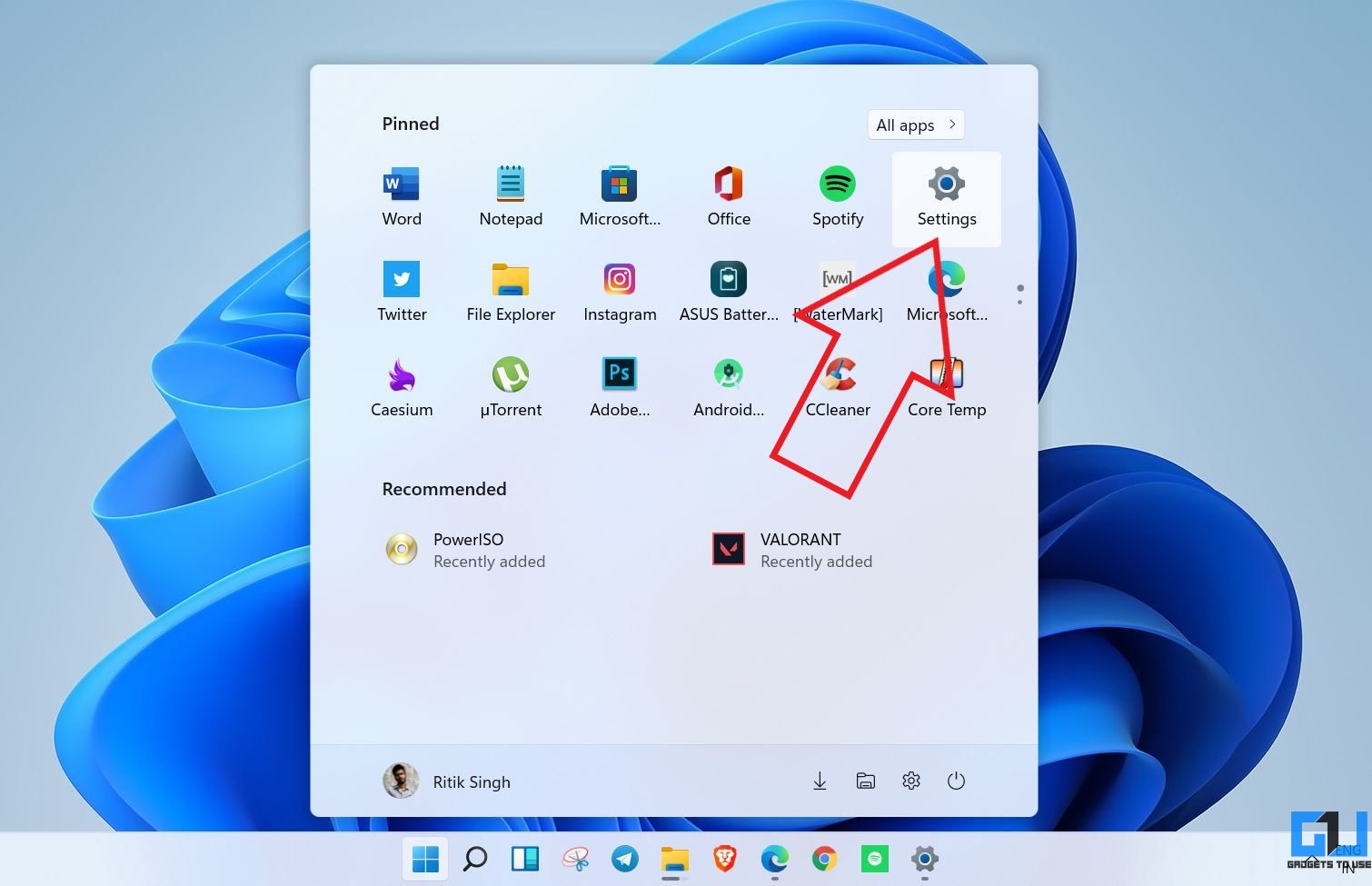
Task: Open File Explorer shortcut beside power button
Action: tap(866, 781)
